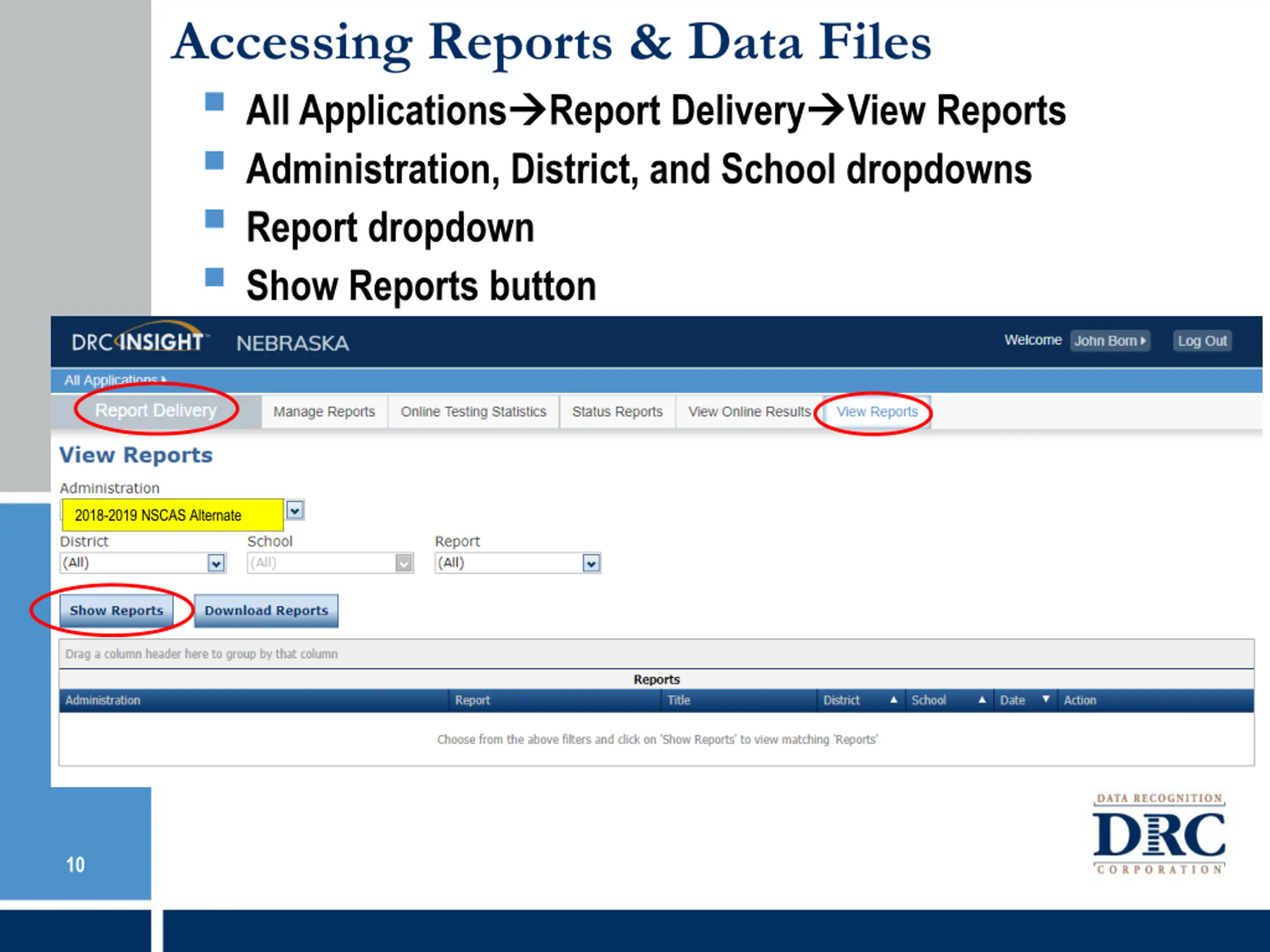Click the School column sort arrow
1270x952 pixels.
tap(982, 700)
